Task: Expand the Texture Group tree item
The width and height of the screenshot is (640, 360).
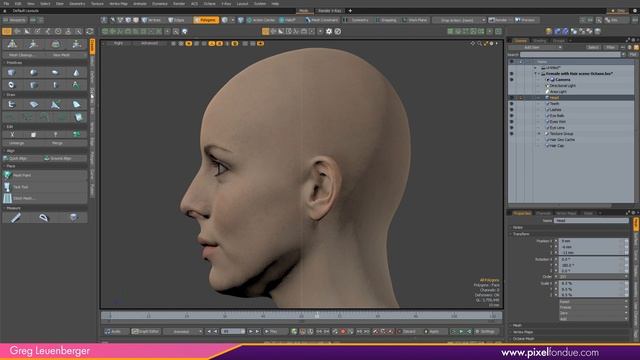Action: click(539, 133)
